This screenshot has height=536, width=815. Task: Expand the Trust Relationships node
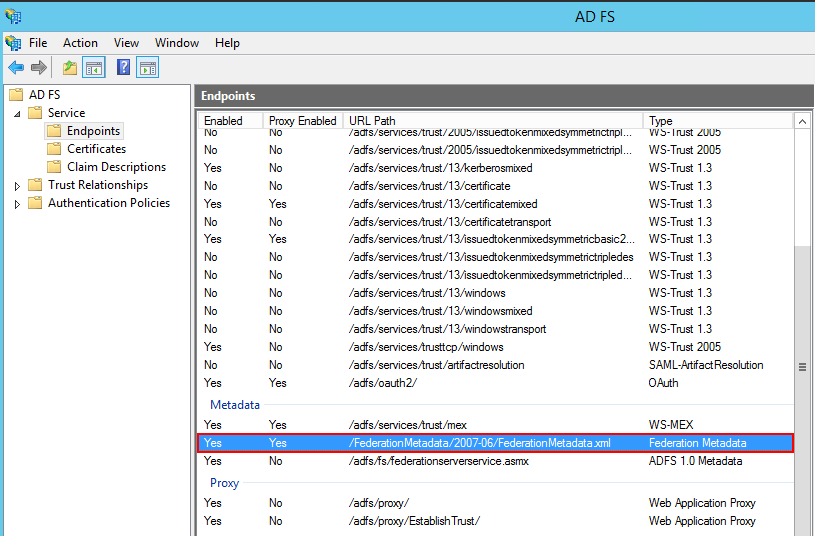pos(17,186)
